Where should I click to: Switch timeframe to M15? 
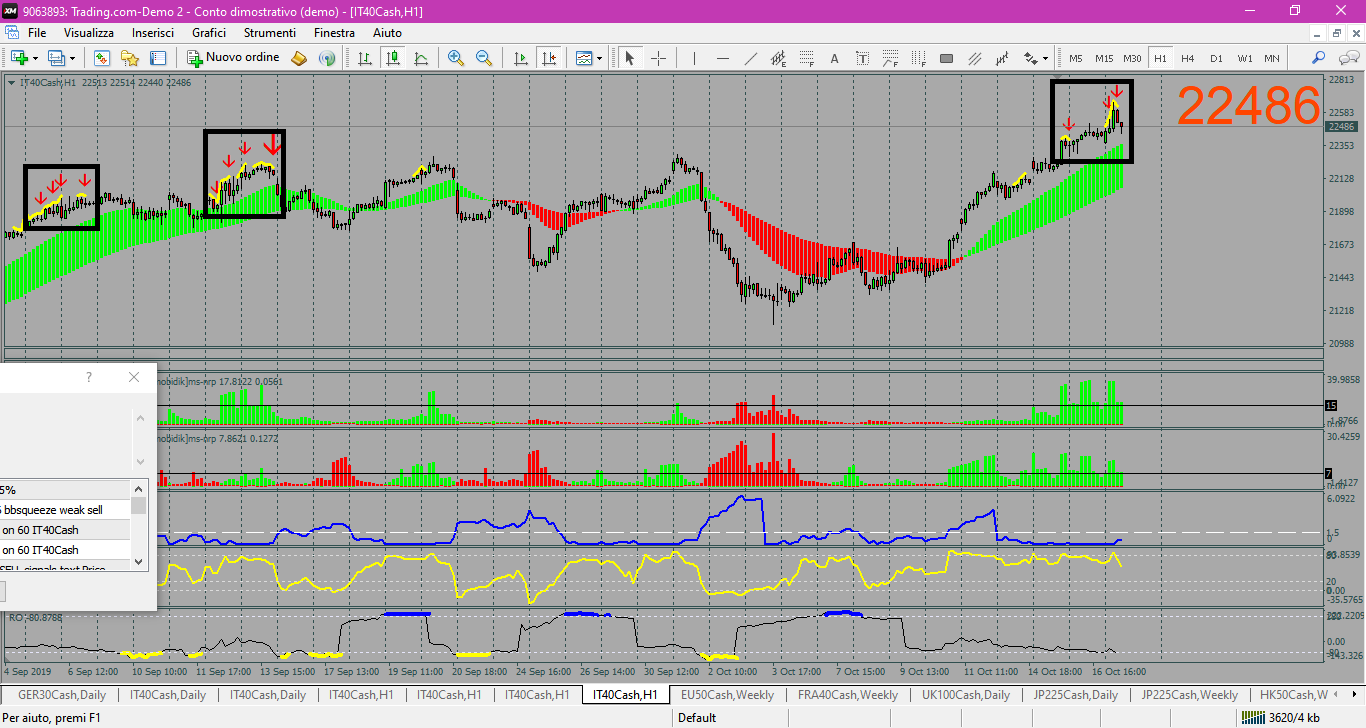[x=1104, y=58]
